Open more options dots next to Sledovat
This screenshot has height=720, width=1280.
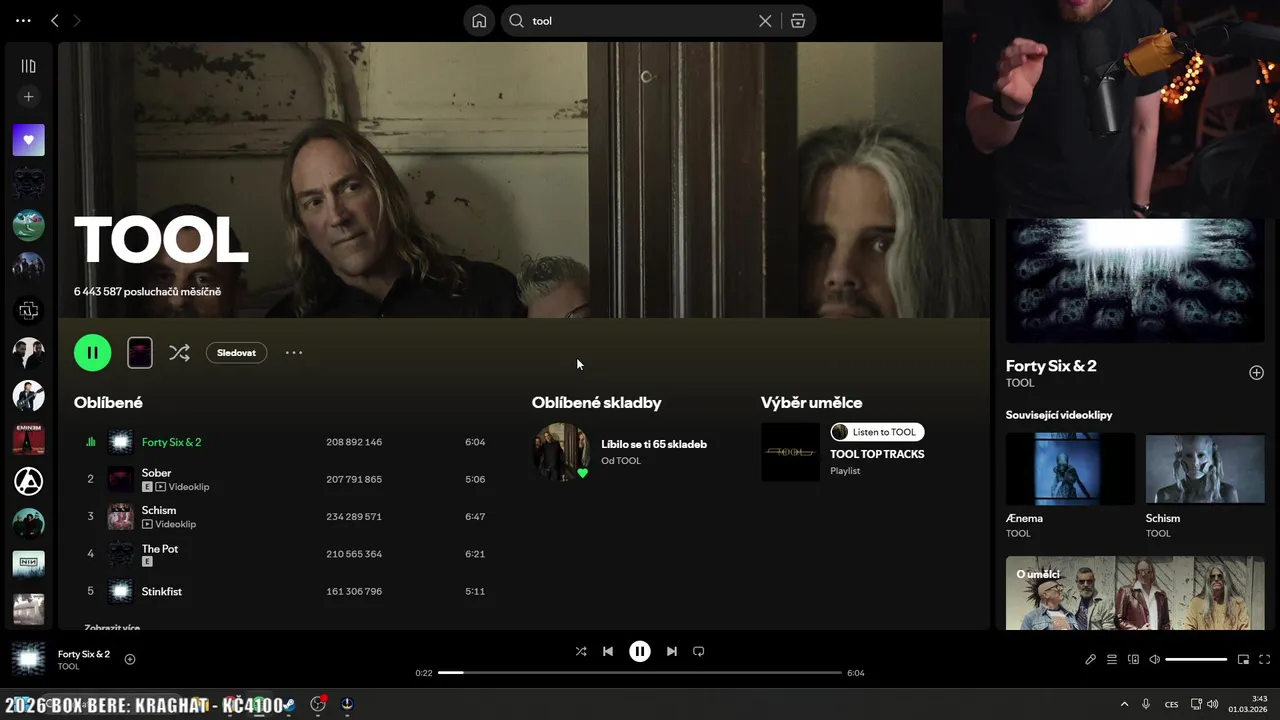(x=294, y=352)
